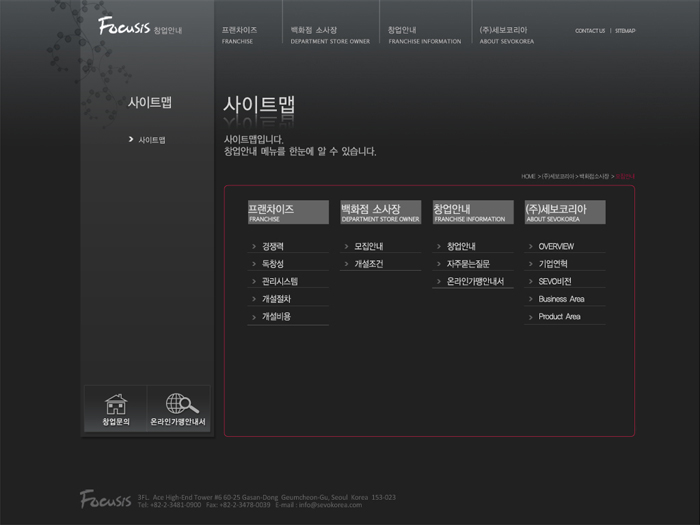This screenshot has height=525, width=700.
Task: Open the 개설비용 sitemap link
Action: point(276,316)
